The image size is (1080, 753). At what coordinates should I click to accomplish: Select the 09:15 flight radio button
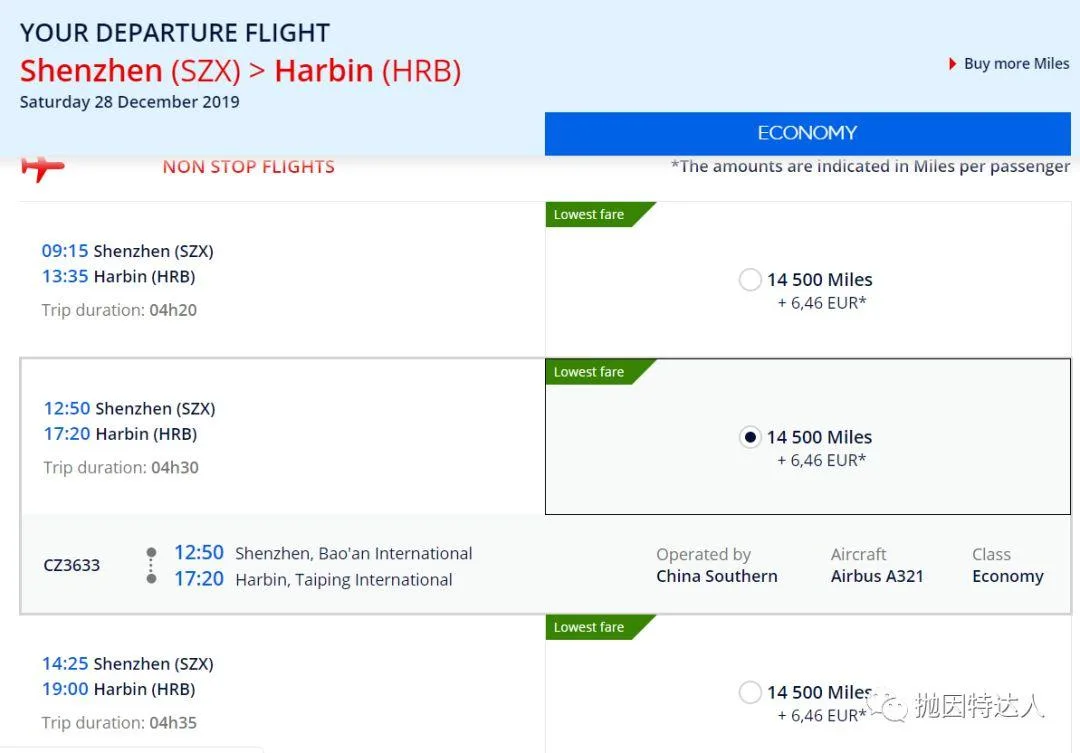click(x=750, y=280)
